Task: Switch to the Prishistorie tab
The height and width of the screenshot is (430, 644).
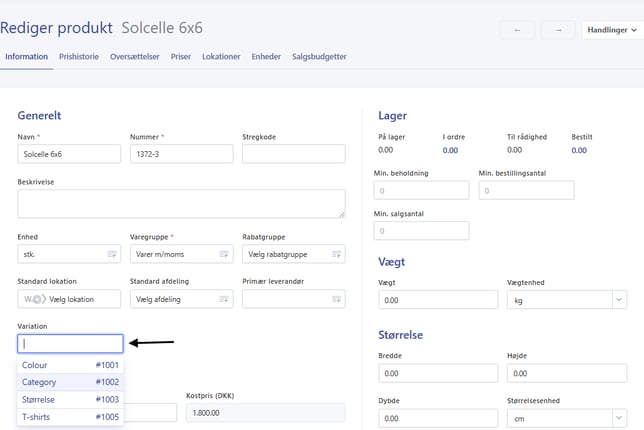Action: point(79,57)
